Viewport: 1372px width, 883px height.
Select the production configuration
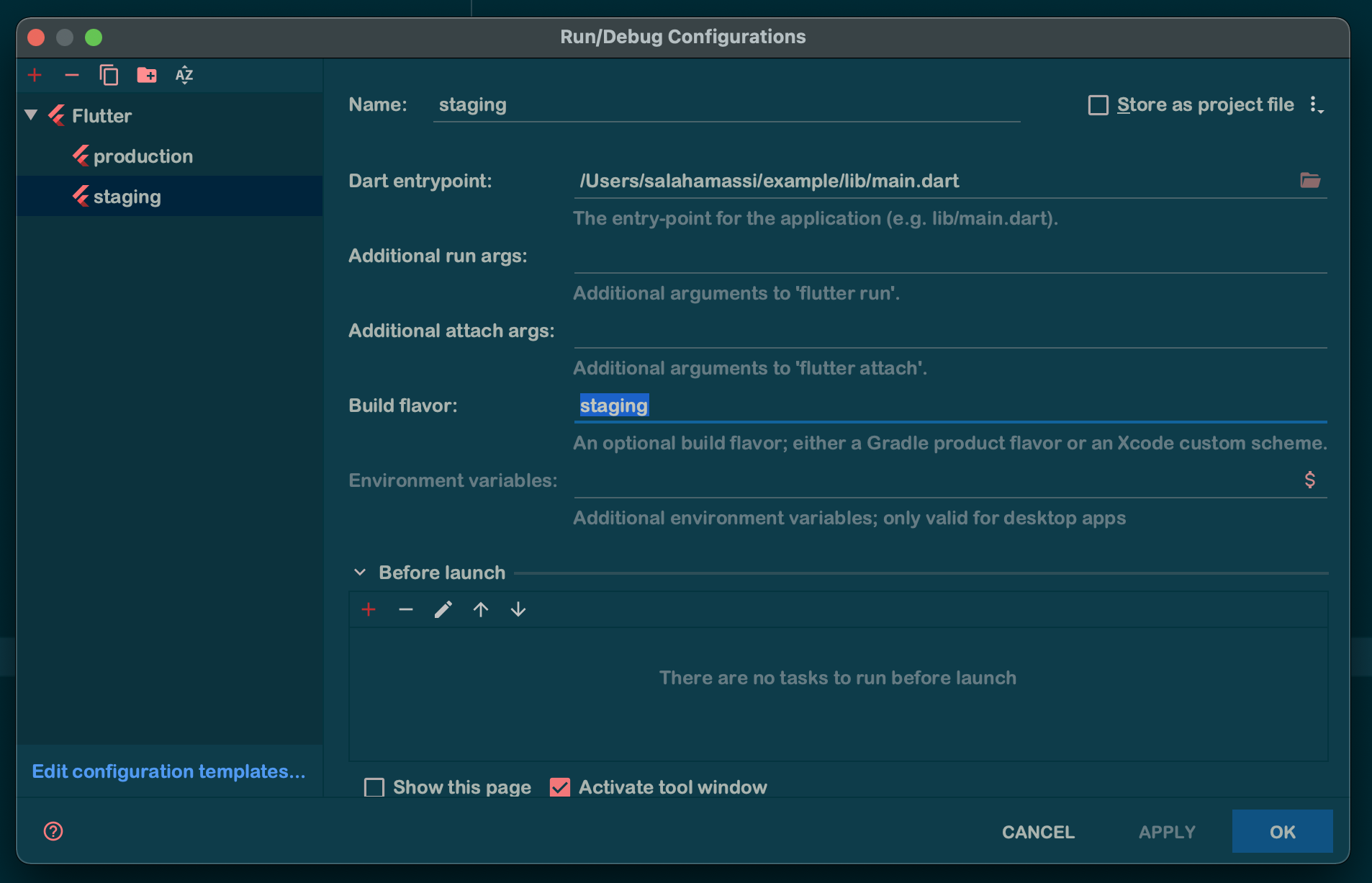[x=170, y=156]
